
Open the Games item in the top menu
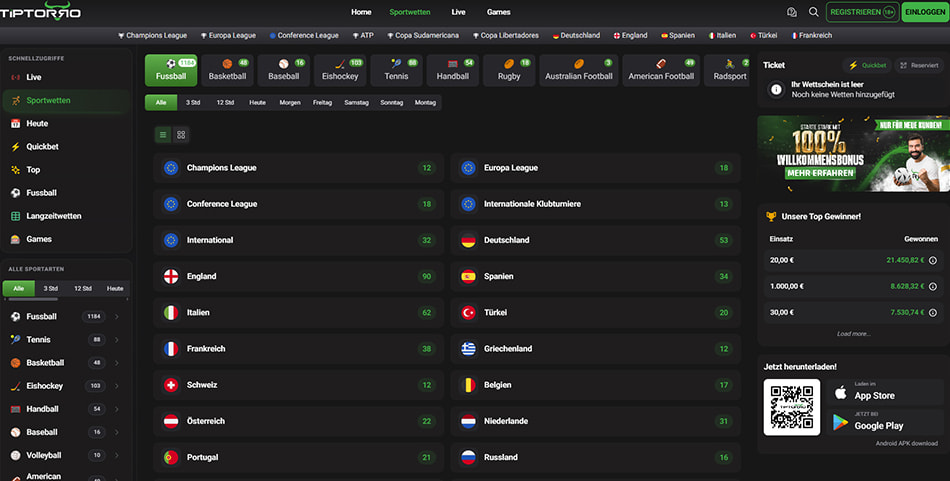pos(499,12)
